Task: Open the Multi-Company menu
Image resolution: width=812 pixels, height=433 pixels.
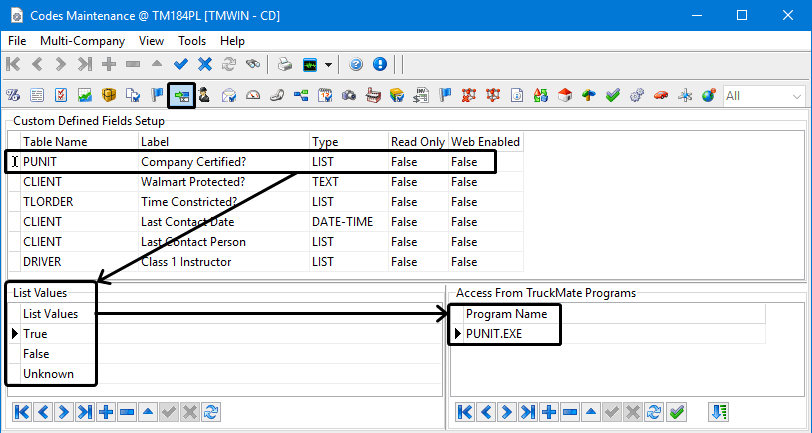Action: pyautogui.click(x=82, y=41)
